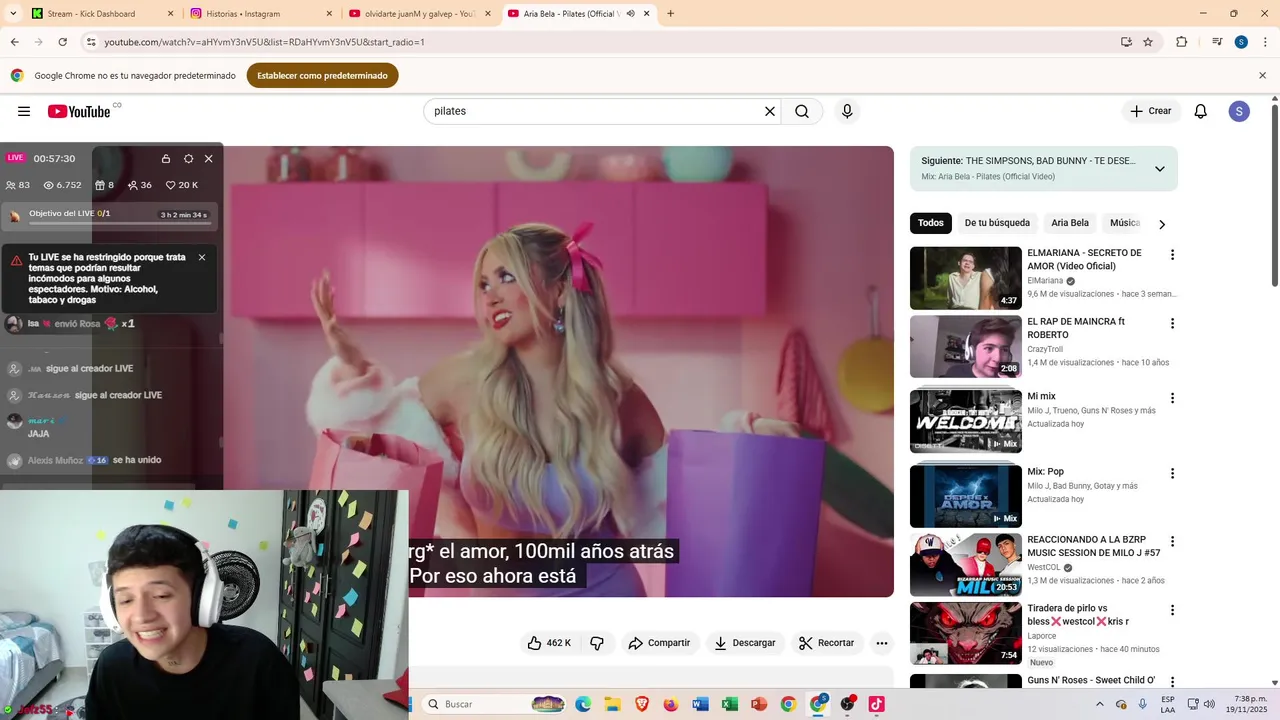The height and width of the screenshot is (720, 1280).
Task: Open ELMARIANA - SECRETO DE AMOR thumbnail
Action: [966, 278]
